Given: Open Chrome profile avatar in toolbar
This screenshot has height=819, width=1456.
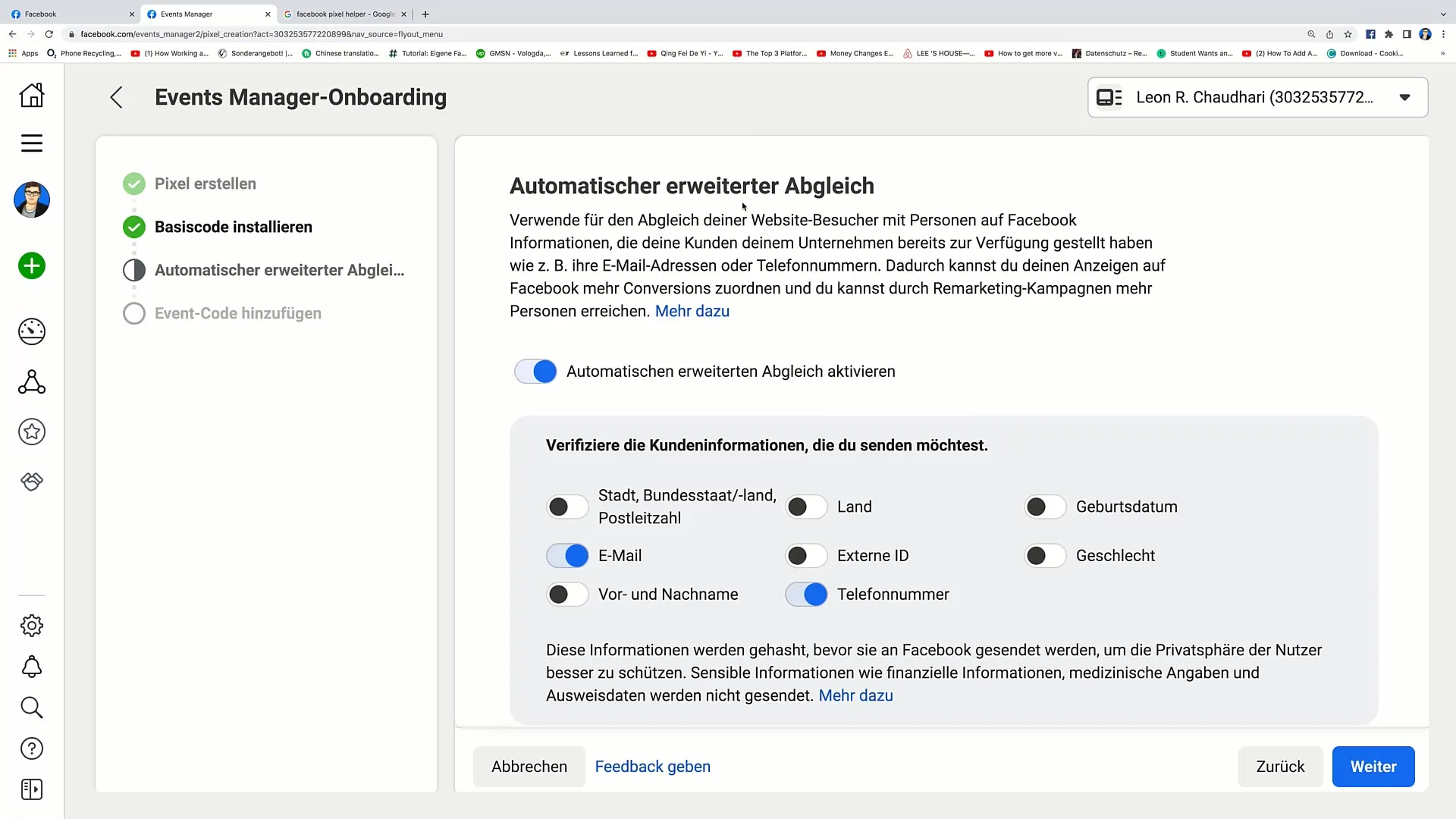Looking at the screenshot, I should tap(1425, 34).
